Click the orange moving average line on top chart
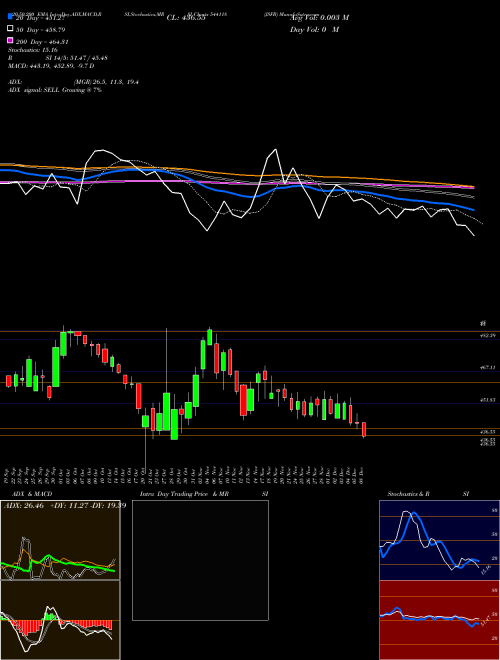The image size is (500, 660). click(236, 174)
